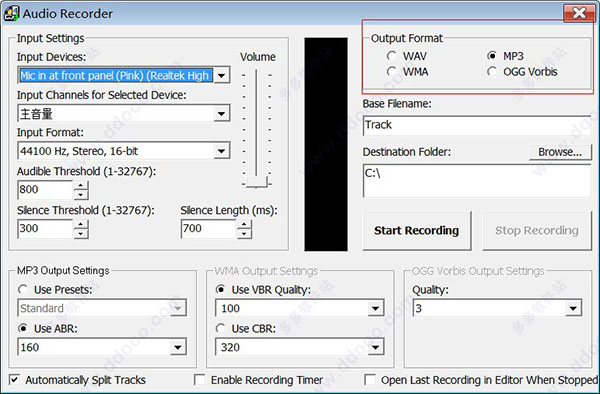Increase the Silence Threshold value

tap(81, 225)
